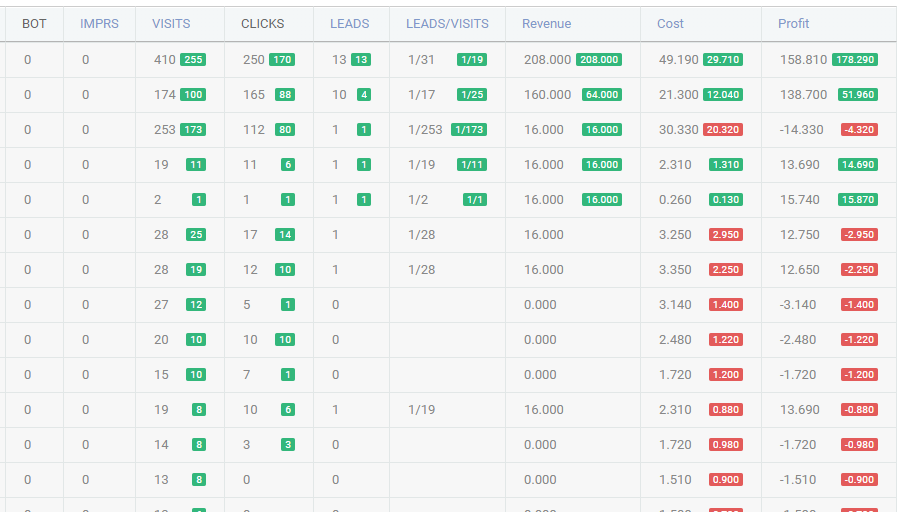Image resolution: width=897 pixels, height=512 pixels.
Task: Click the green 255 visits badge
Action: tap(193, 60)
